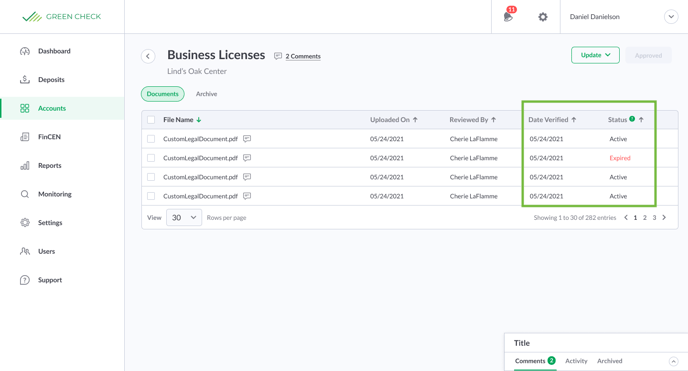Click the Accounts grid icon

25,108
